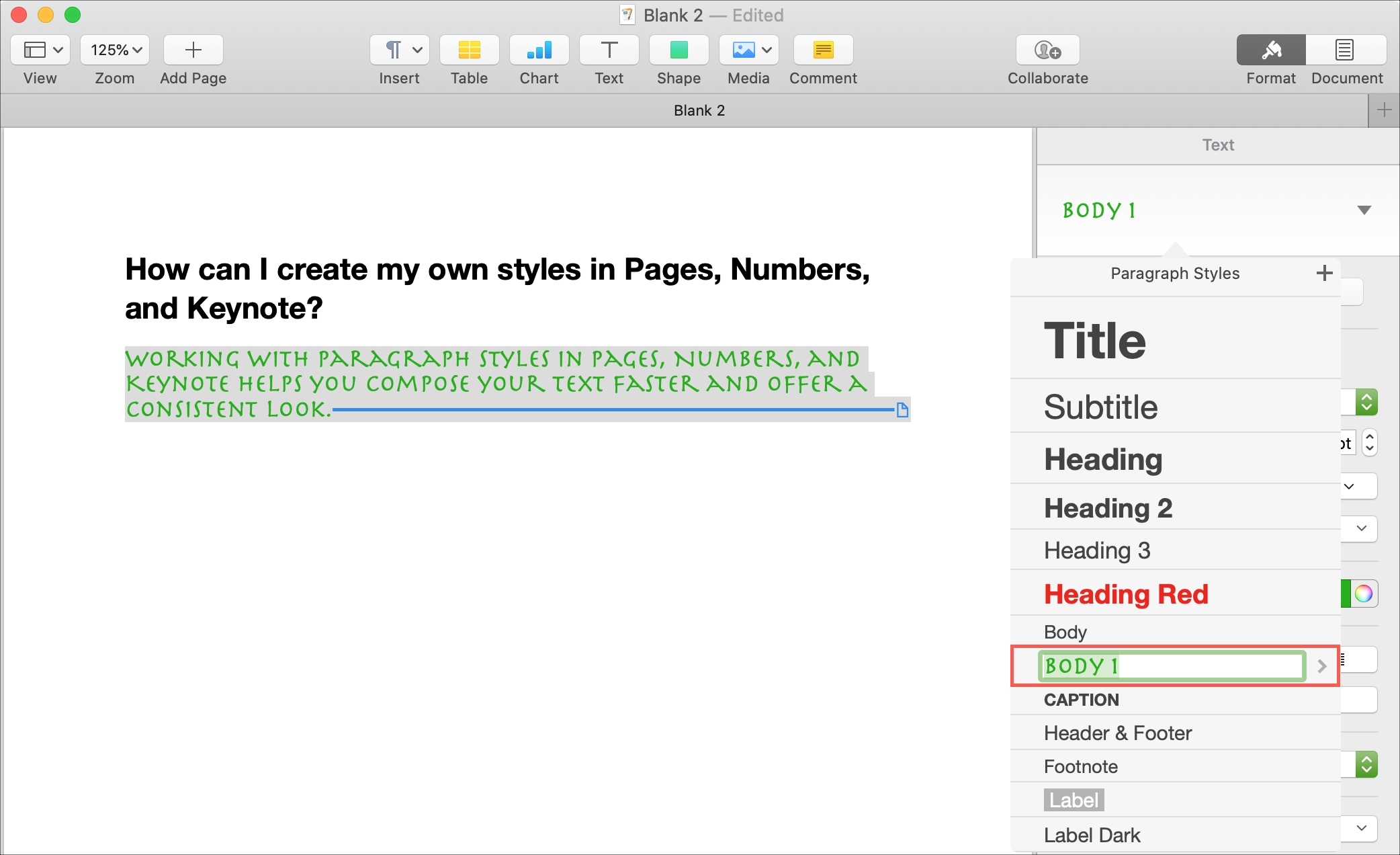The width and height of the screenshot is (1400, 855).
Task: Close the window with red button
Action: 19,15
